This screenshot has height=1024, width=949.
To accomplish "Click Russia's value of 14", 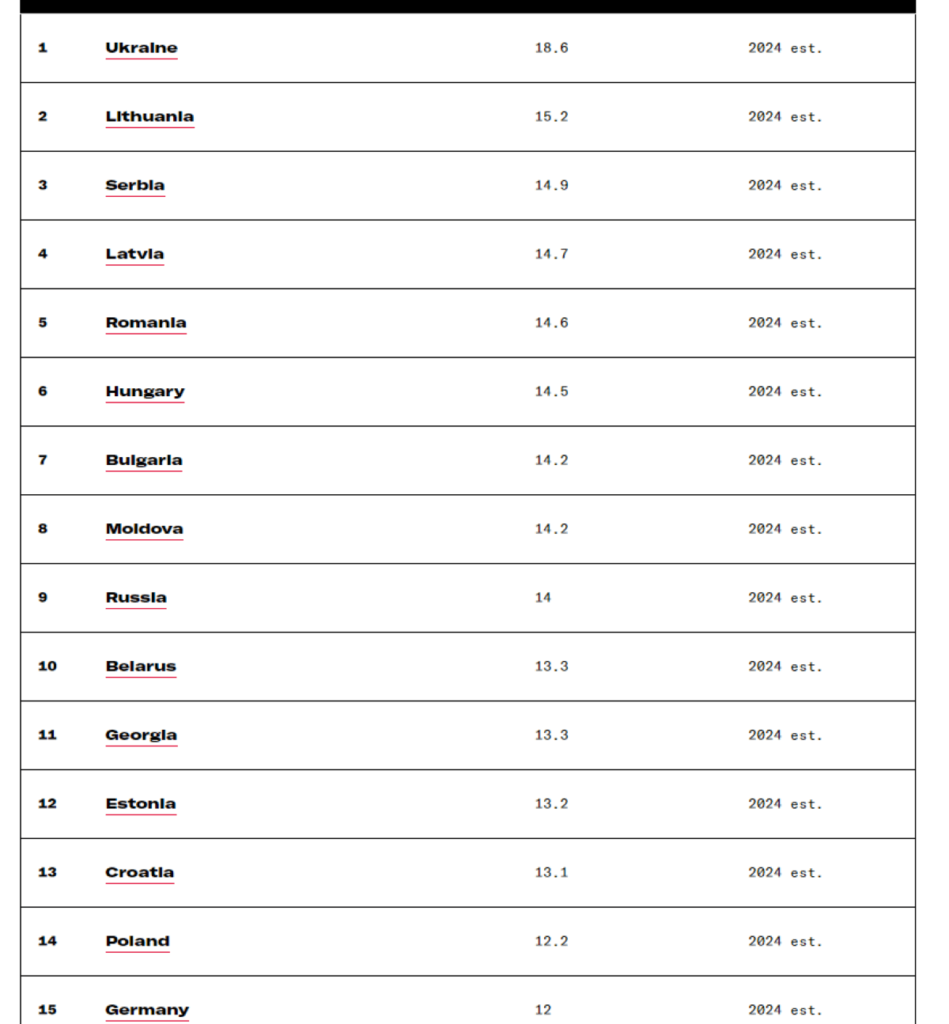I will [x=543, y=598].
